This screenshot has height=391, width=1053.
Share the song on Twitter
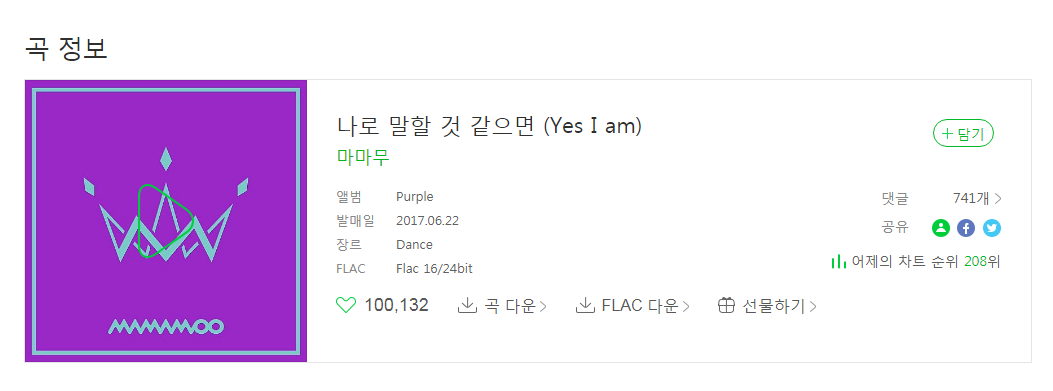(991, 228)
